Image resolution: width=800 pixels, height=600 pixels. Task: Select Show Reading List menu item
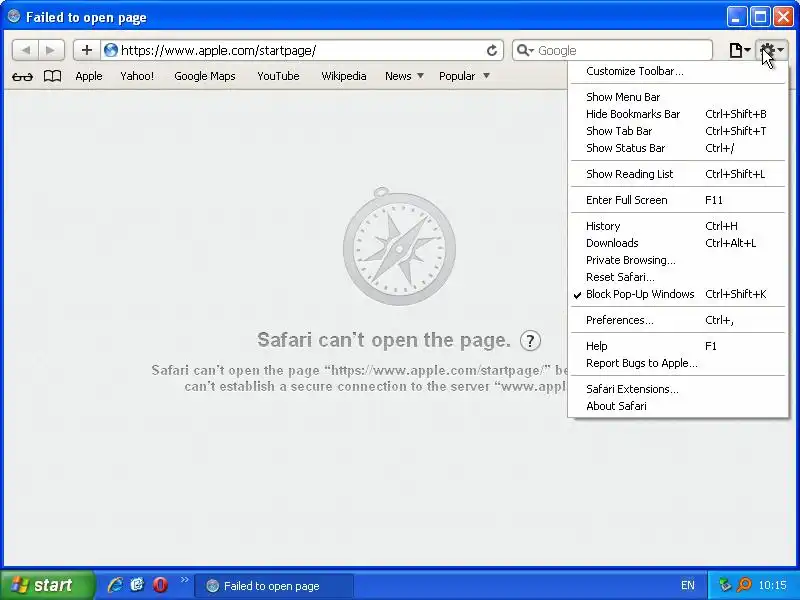coord(678,174)
